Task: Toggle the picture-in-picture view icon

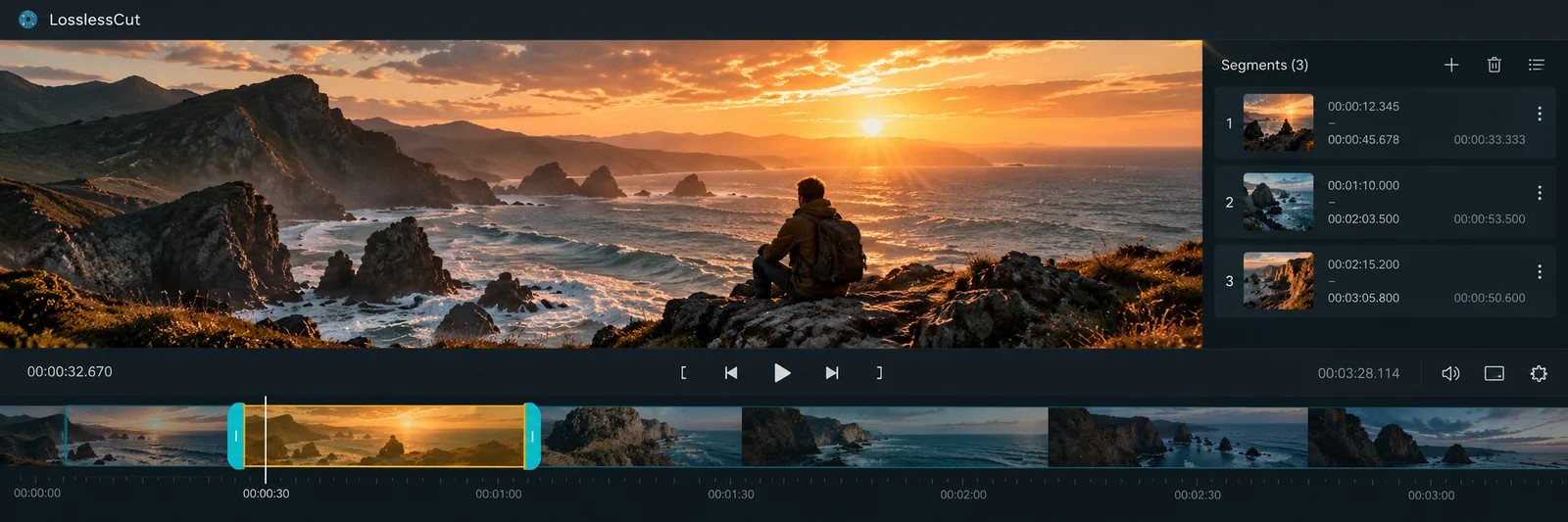Action: [1494, 373]
